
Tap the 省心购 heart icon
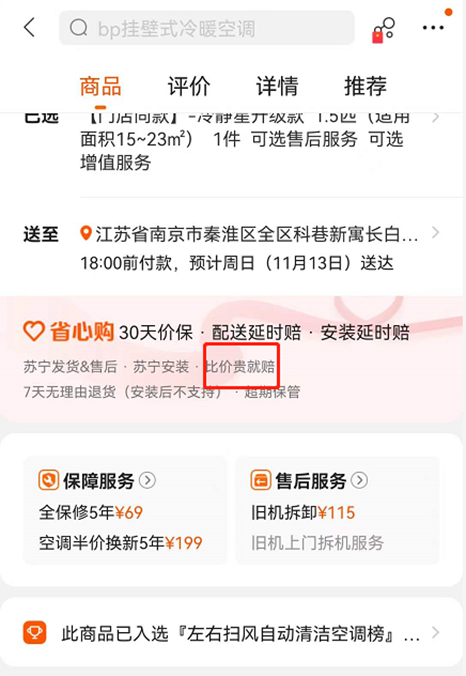pos(34,332)
